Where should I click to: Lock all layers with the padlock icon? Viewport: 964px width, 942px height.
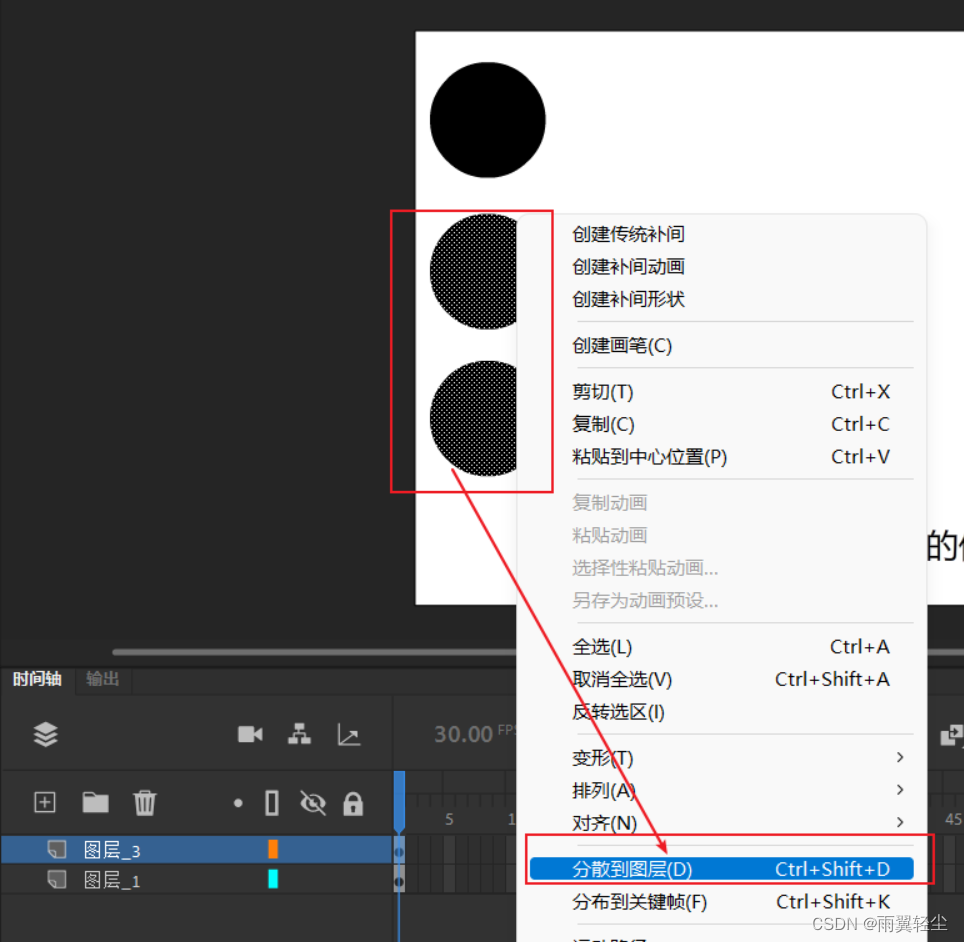(x=353, y=804)
